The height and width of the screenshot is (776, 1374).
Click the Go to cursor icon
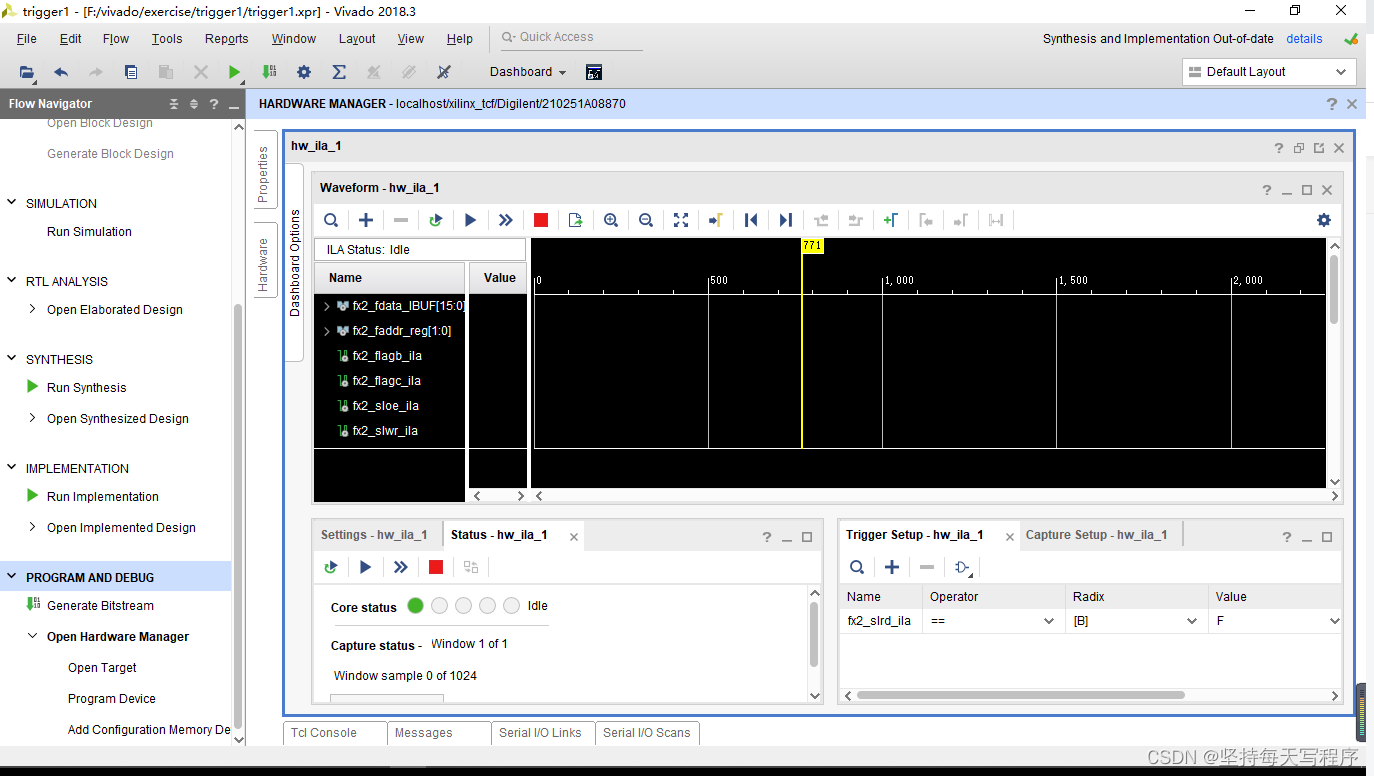[716, 220]
